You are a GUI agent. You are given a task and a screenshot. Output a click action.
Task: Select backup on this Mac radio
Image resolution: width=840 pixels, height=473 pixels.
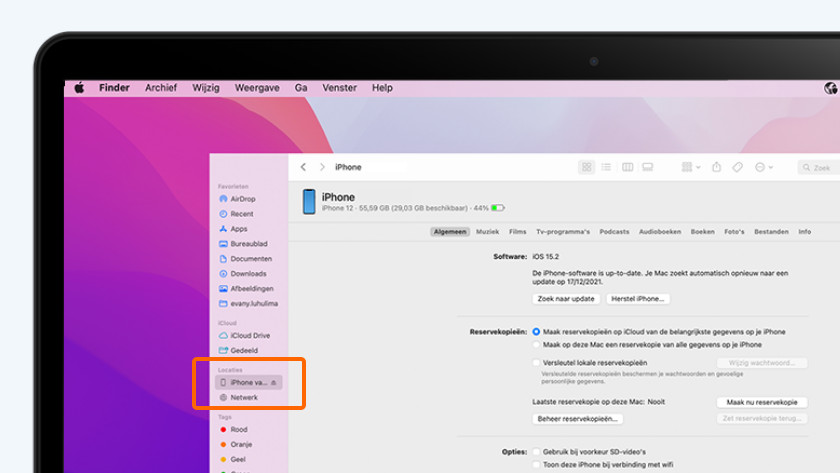(x=536, y=345)
